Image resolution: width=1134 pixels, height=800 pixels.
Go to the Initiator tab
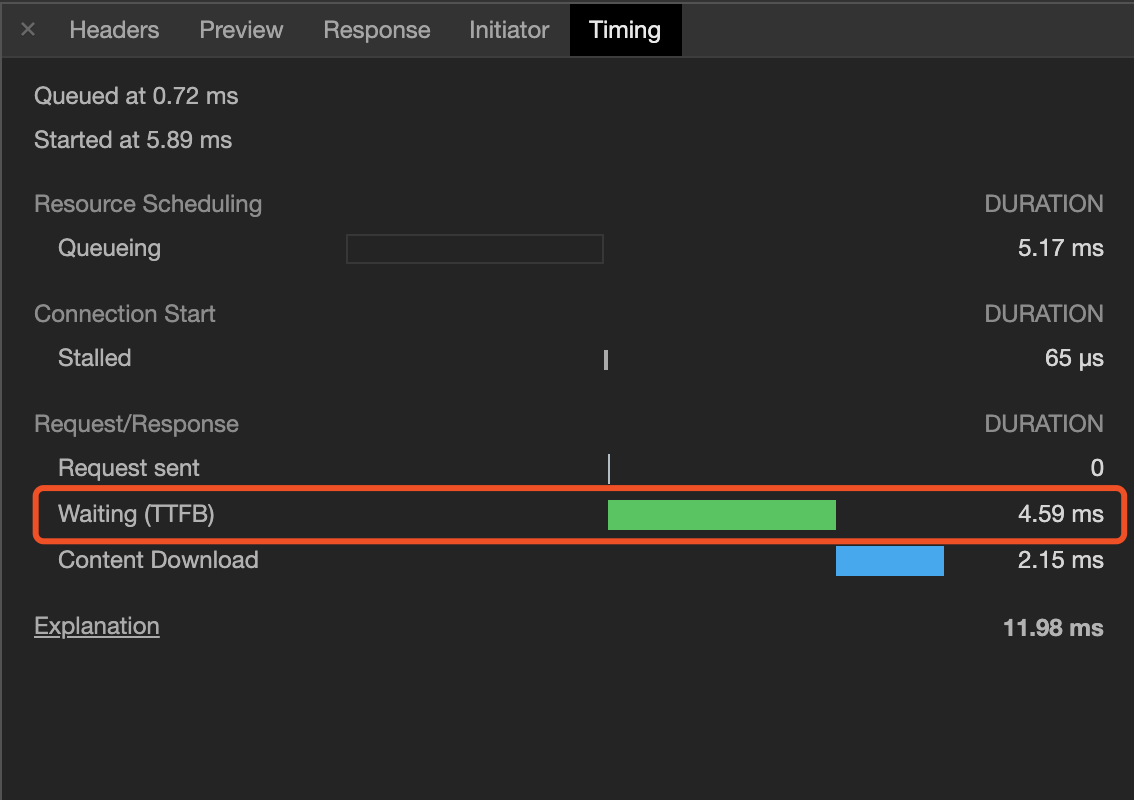coord(509,30)
